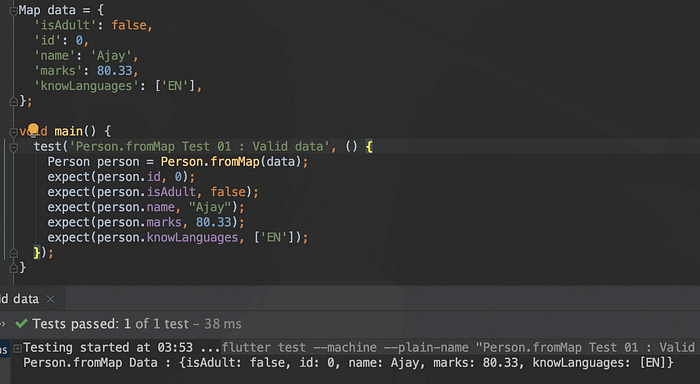
Task: Select the 'id data' run tab
Action: point(20,299)
